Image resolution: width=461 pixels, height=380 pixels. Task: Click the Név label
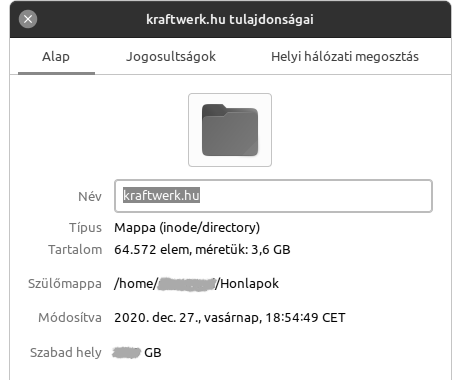coord(90,196)
